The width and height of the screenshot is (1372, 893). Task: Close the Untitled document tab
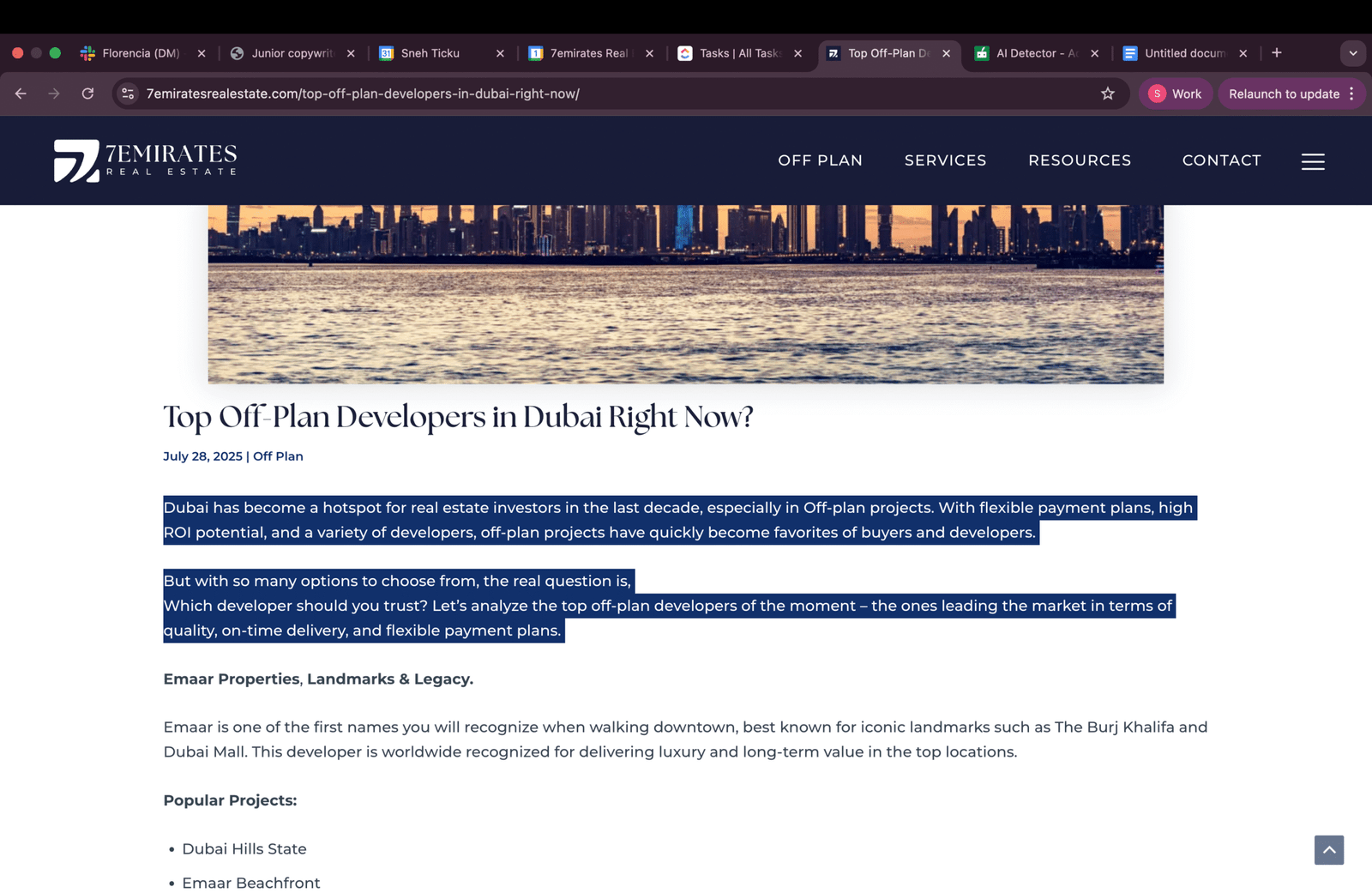[1243, 53]
